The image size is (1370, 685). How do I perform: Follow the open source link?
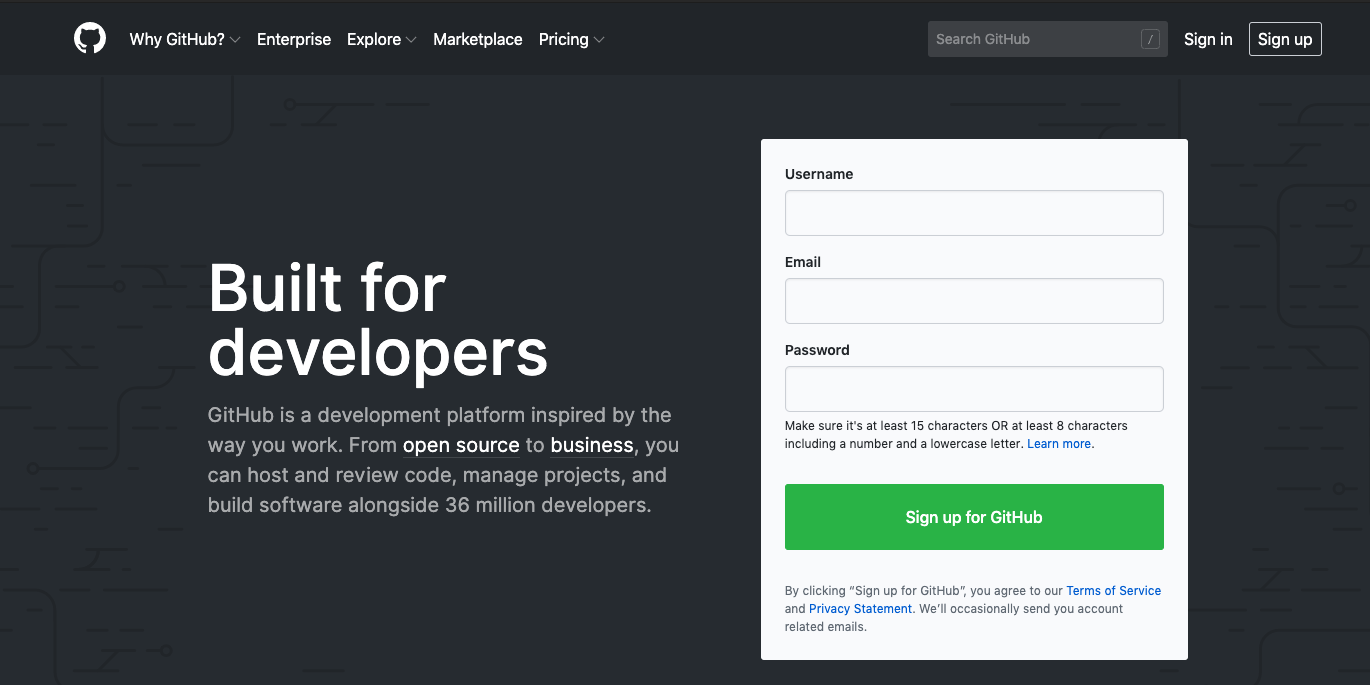coord(461,445)
